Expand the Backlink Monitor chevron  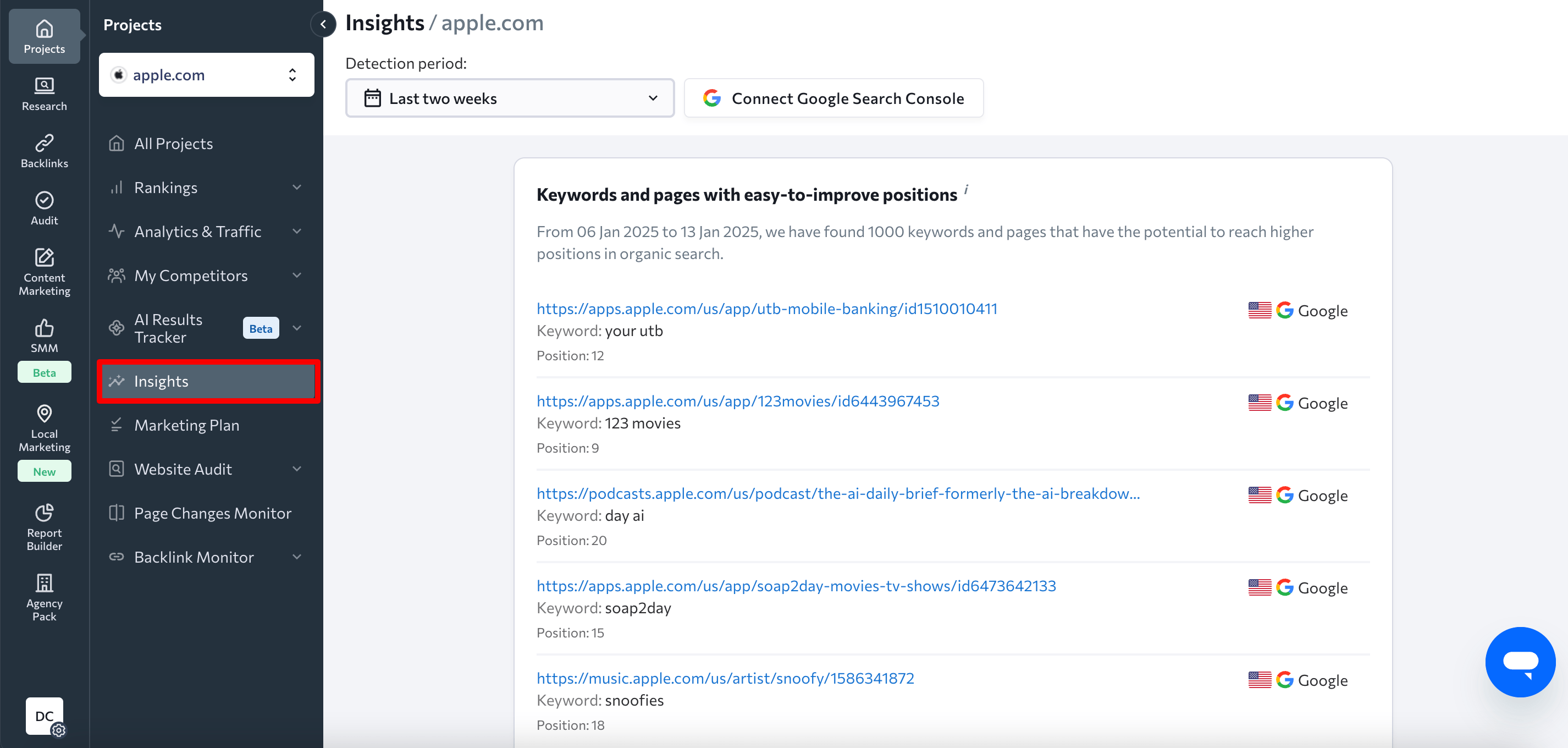coord(297,557)
